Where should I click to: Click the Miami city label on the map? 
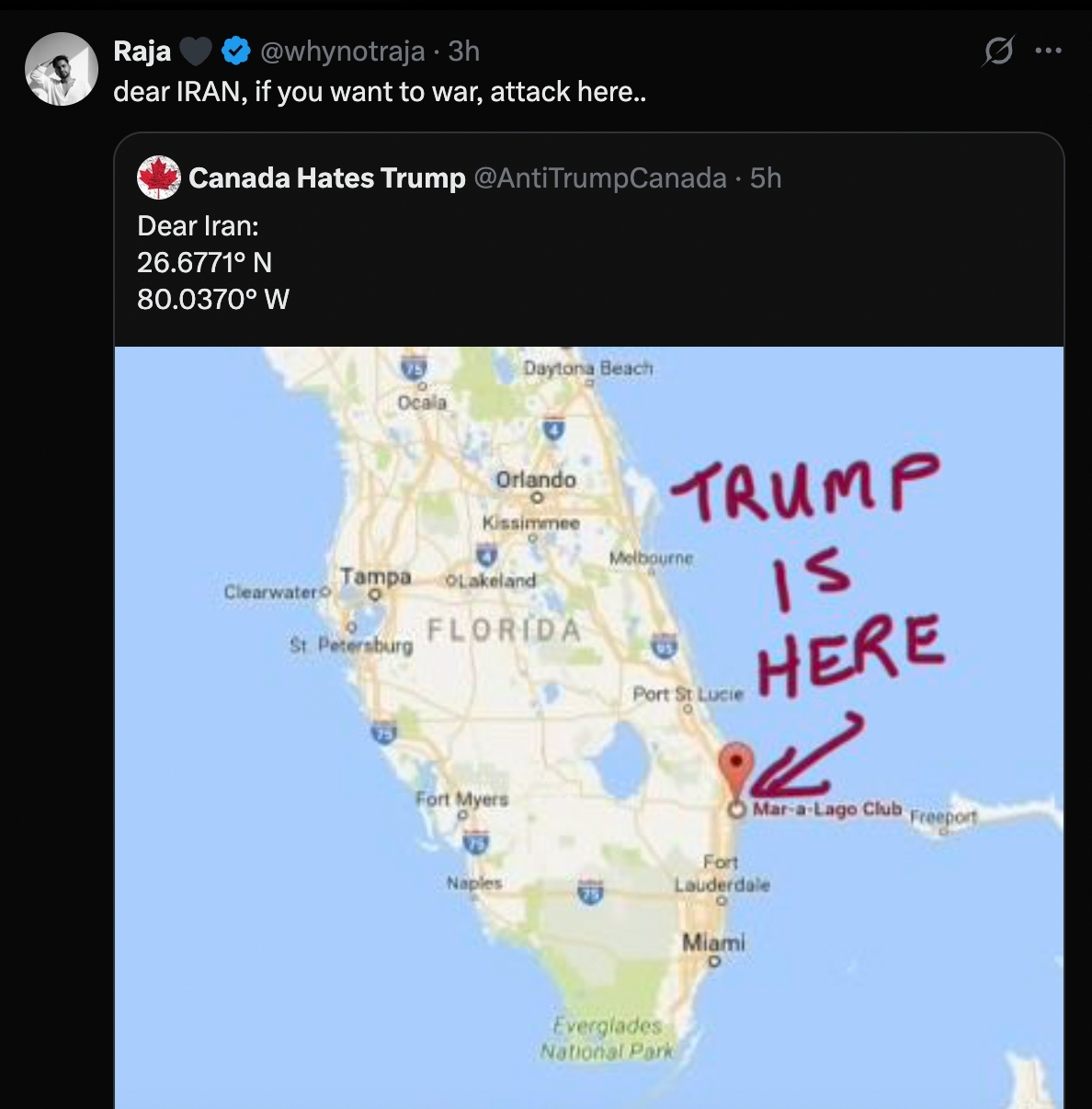(713, 943)
